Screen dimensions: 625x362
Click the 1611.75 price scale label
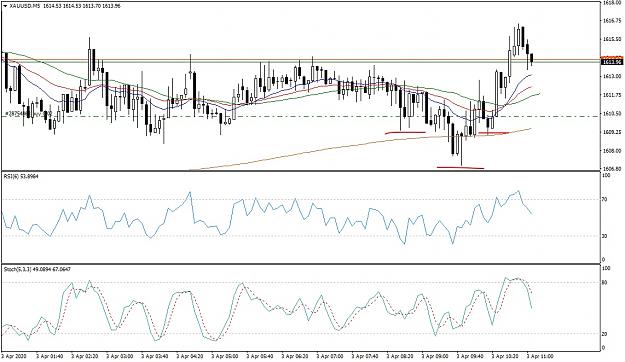click(x=611, y=95)
